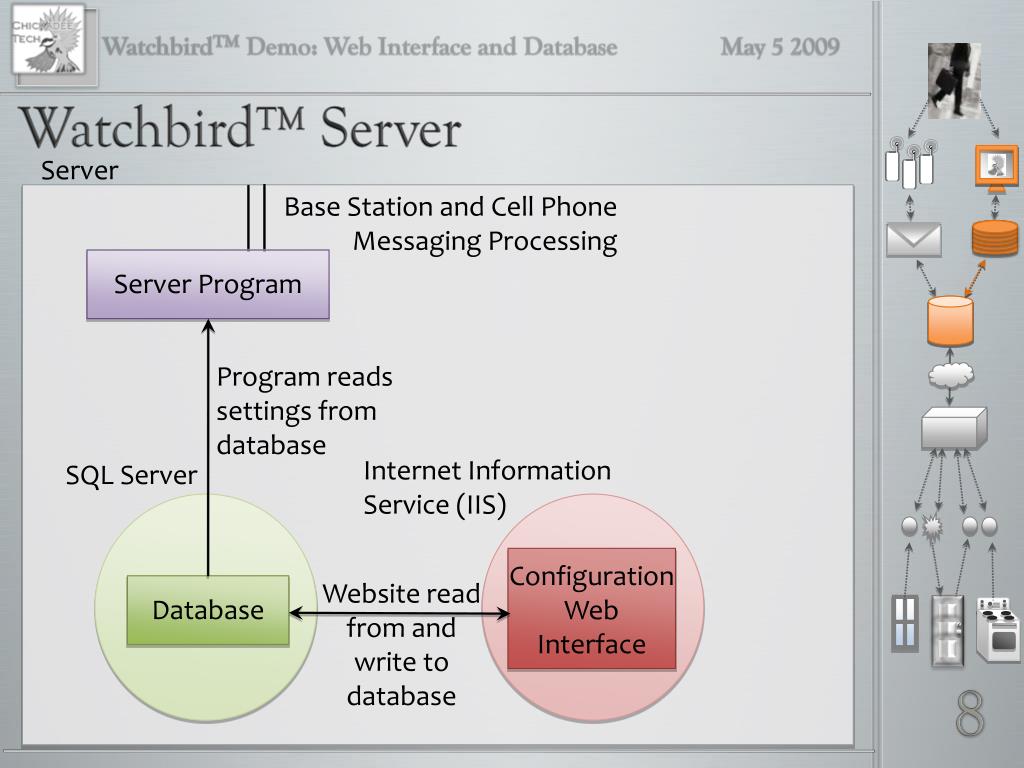Click "Program reads settings from database" text
The image size is (1024, 768).
click(x=304, y=411)
